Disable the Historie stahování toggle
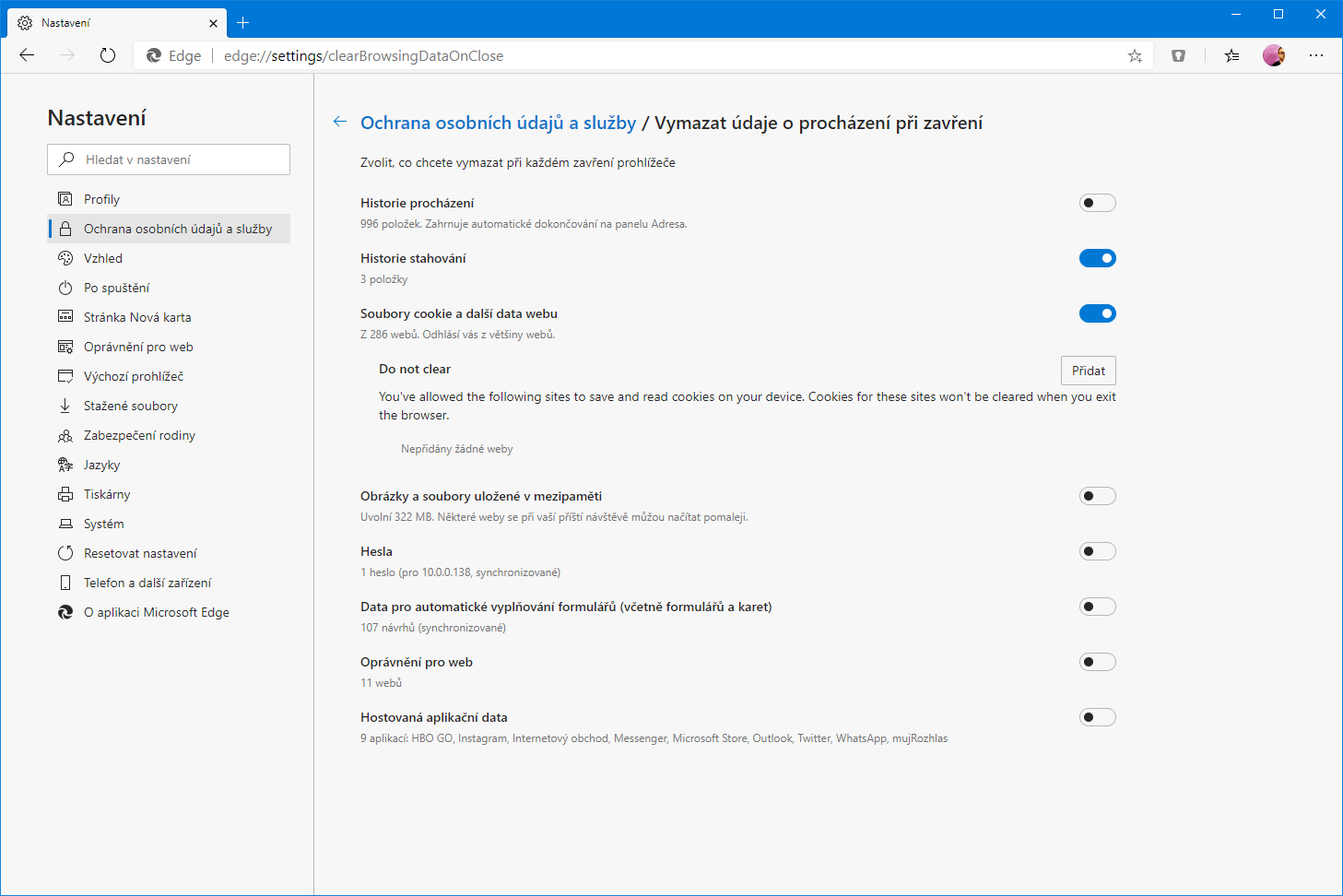The width and height of the screenshot is (1343, 896). click(x=1097, y=258)
